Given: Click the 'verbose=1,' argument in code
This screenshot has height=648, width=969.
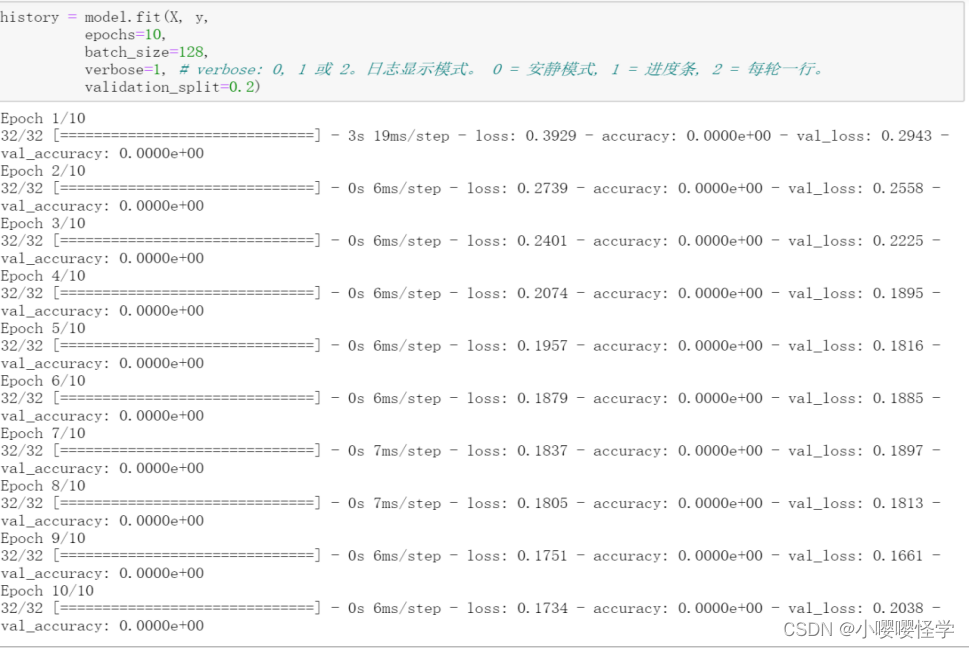Looking at the screenshot, I should tap(125, 69).
